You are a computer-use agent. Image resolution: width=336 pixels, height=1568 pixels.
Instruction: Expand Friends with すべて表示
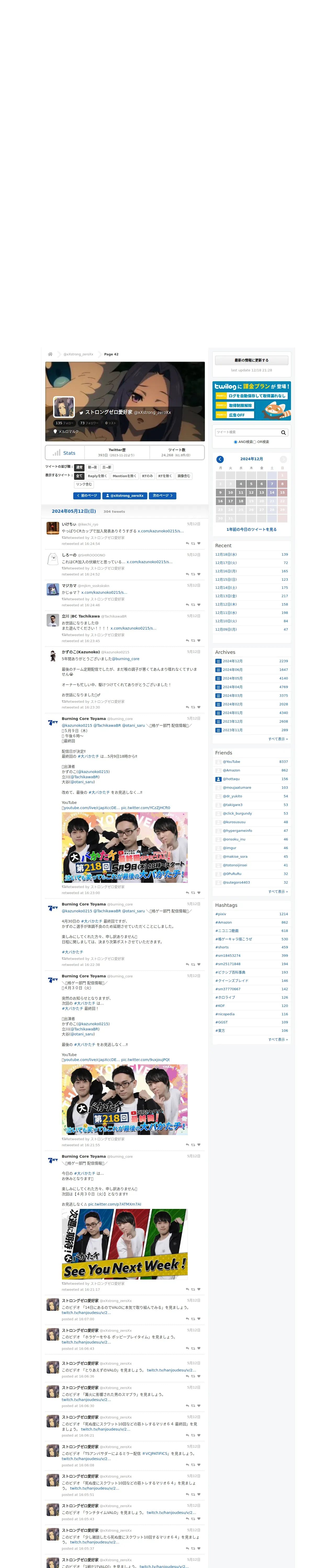pos(278,891)
